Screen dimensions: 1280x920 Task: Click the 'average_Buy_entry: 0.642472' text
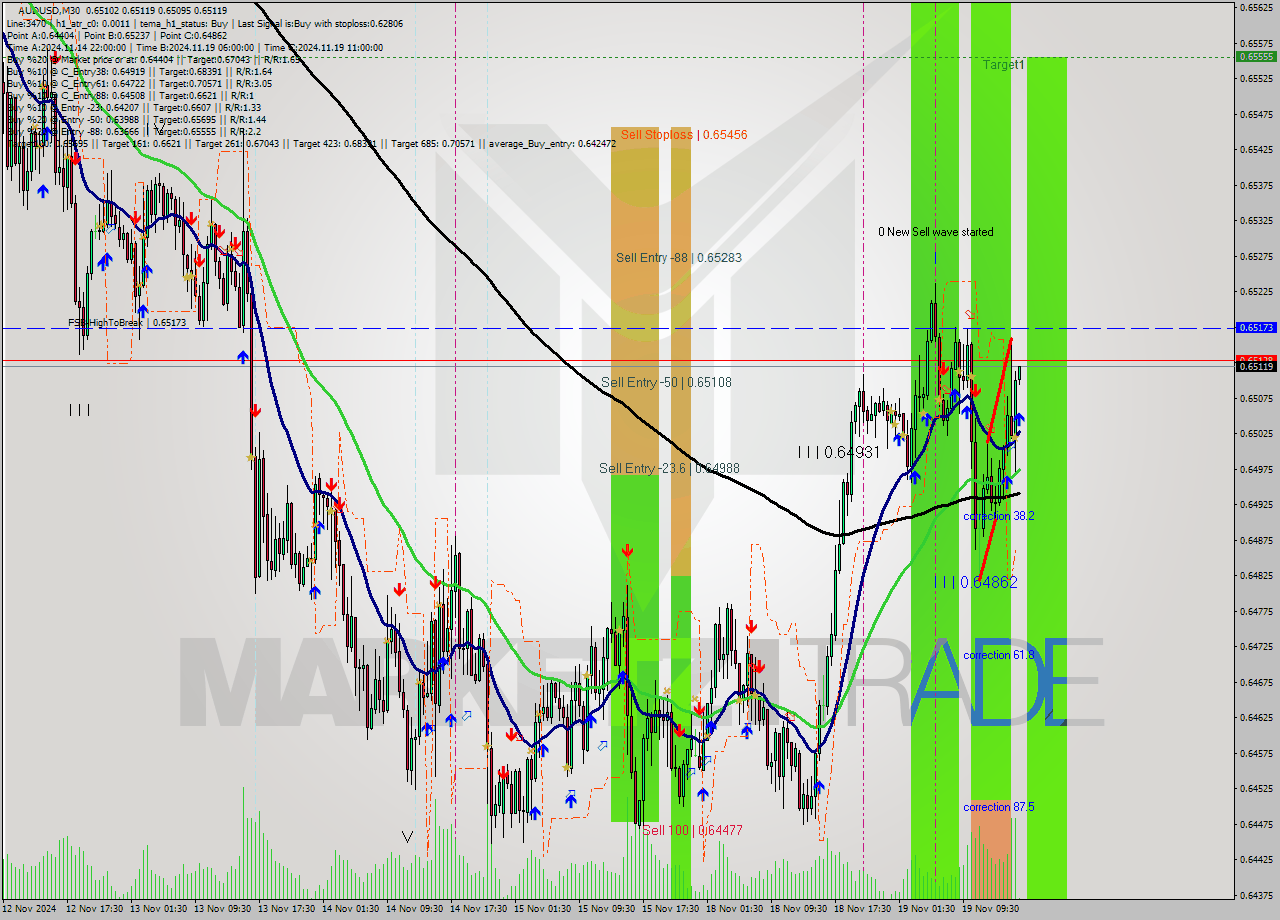point(552,143)
